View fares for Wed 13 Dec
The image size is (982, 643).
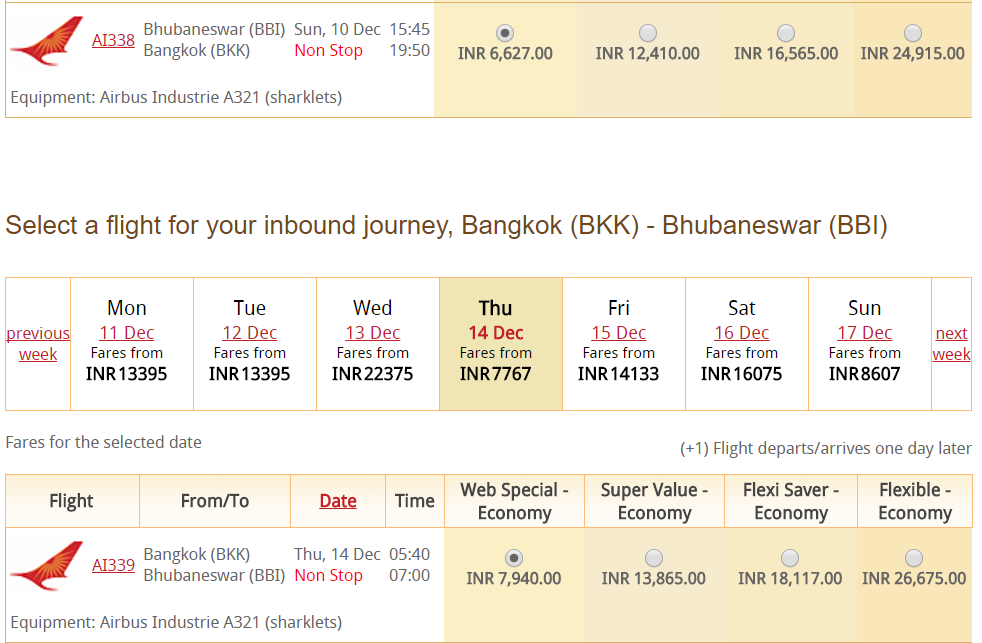(372, 333)
